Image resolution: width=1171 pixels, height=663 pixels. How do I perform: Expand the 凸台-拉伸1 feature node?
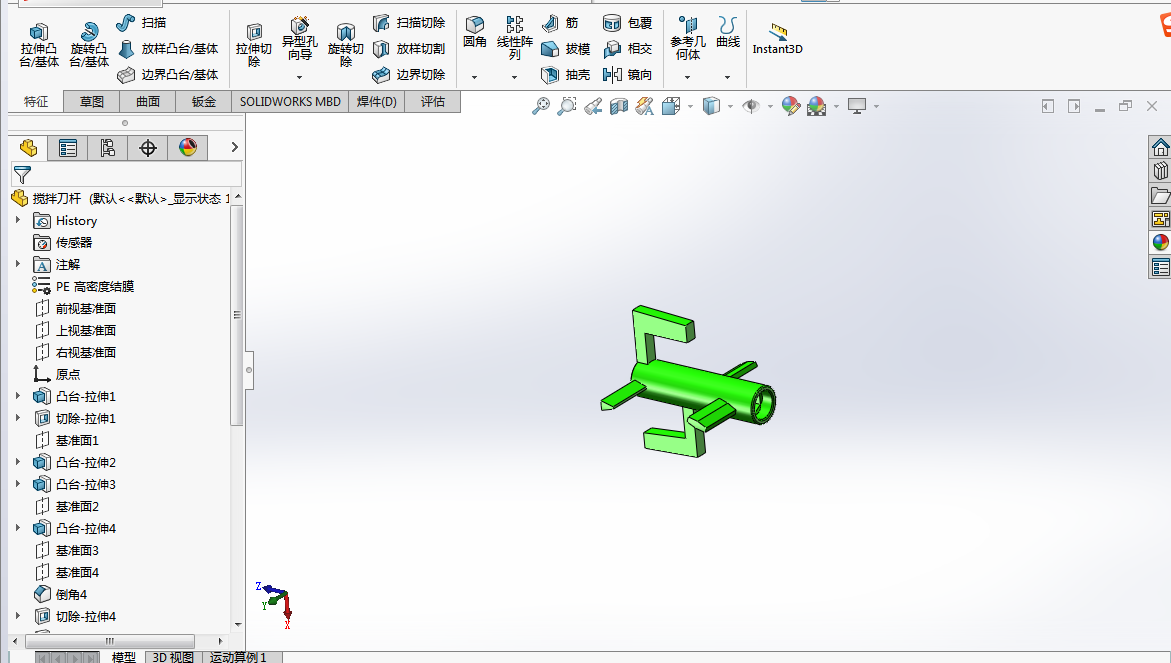[18, 396]
